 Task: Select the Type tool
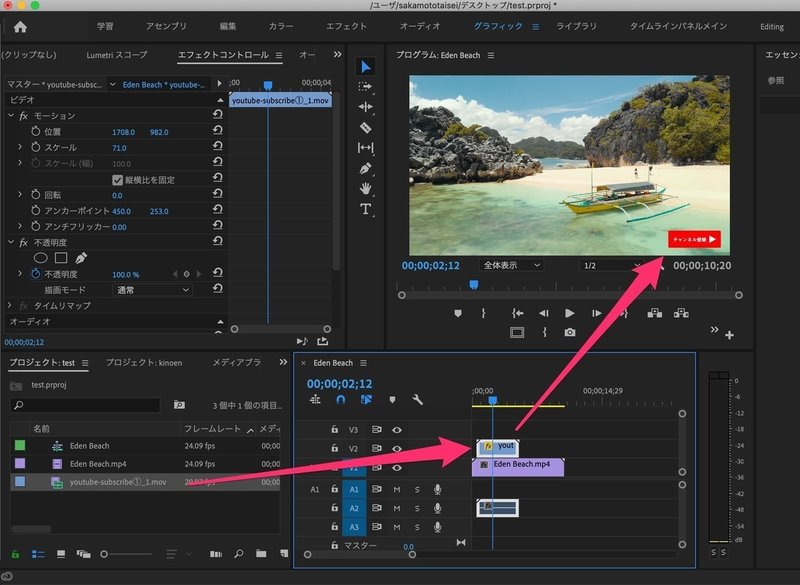(366, 209)
